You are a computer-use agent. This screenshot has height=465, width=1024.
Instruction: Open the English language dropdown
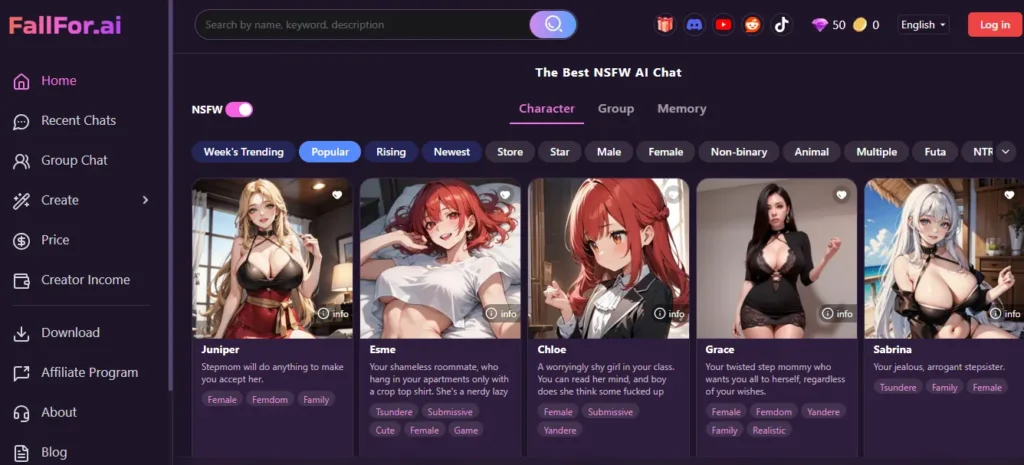923,25
